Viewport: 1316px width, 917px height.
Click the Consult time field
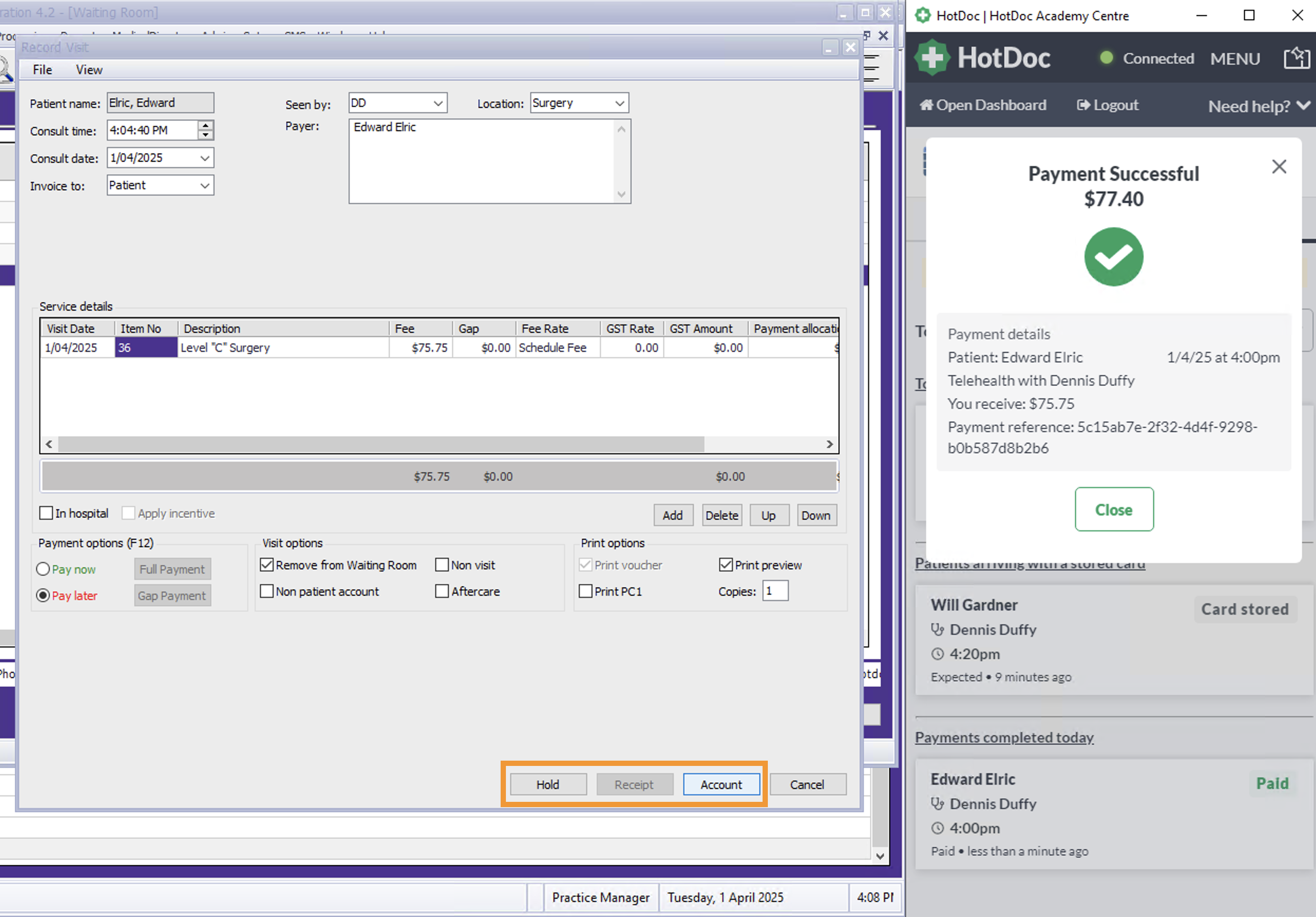click(x=153, y=130)
